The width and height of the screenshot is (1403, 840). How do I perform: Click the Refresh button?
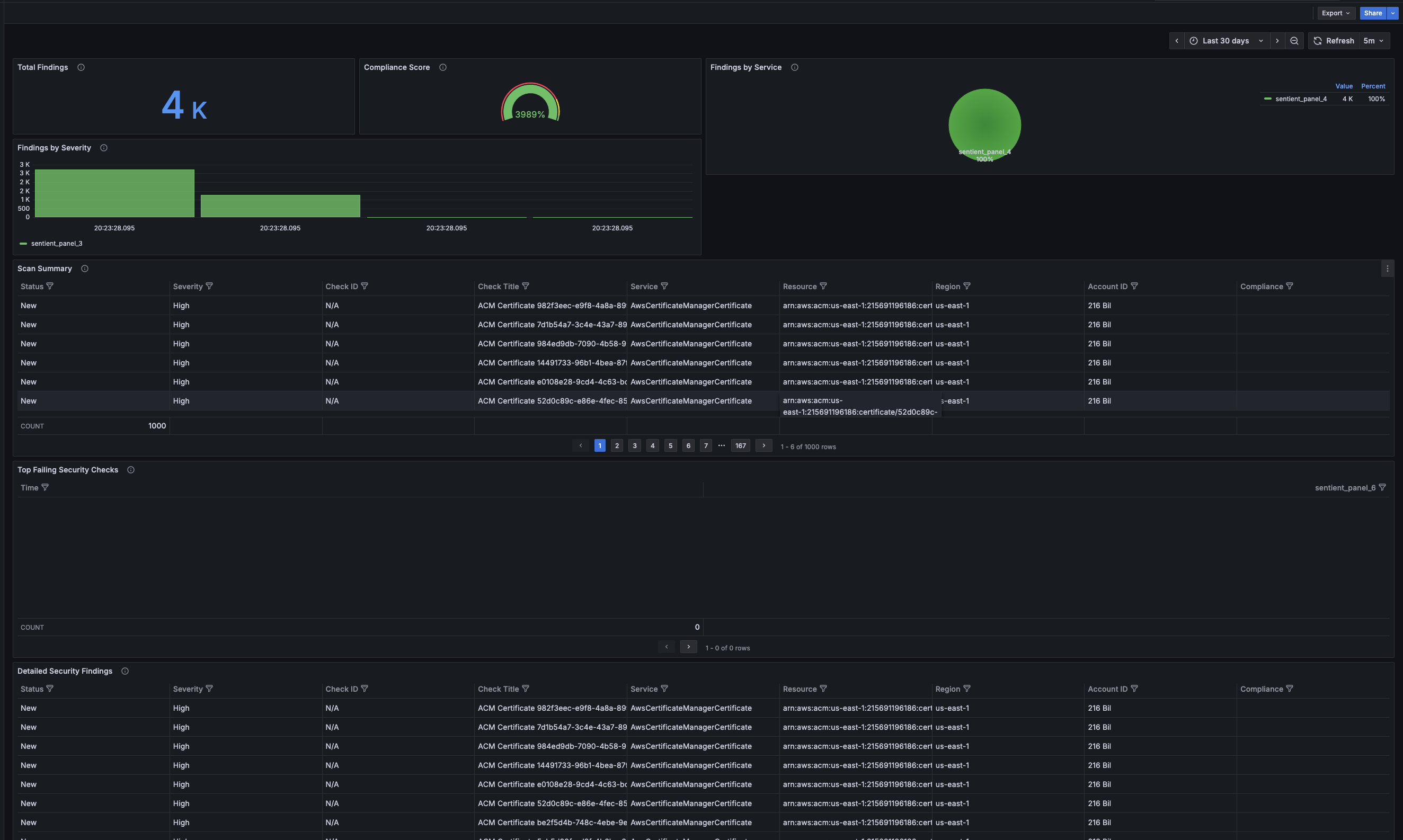(x=1334, y=41)
